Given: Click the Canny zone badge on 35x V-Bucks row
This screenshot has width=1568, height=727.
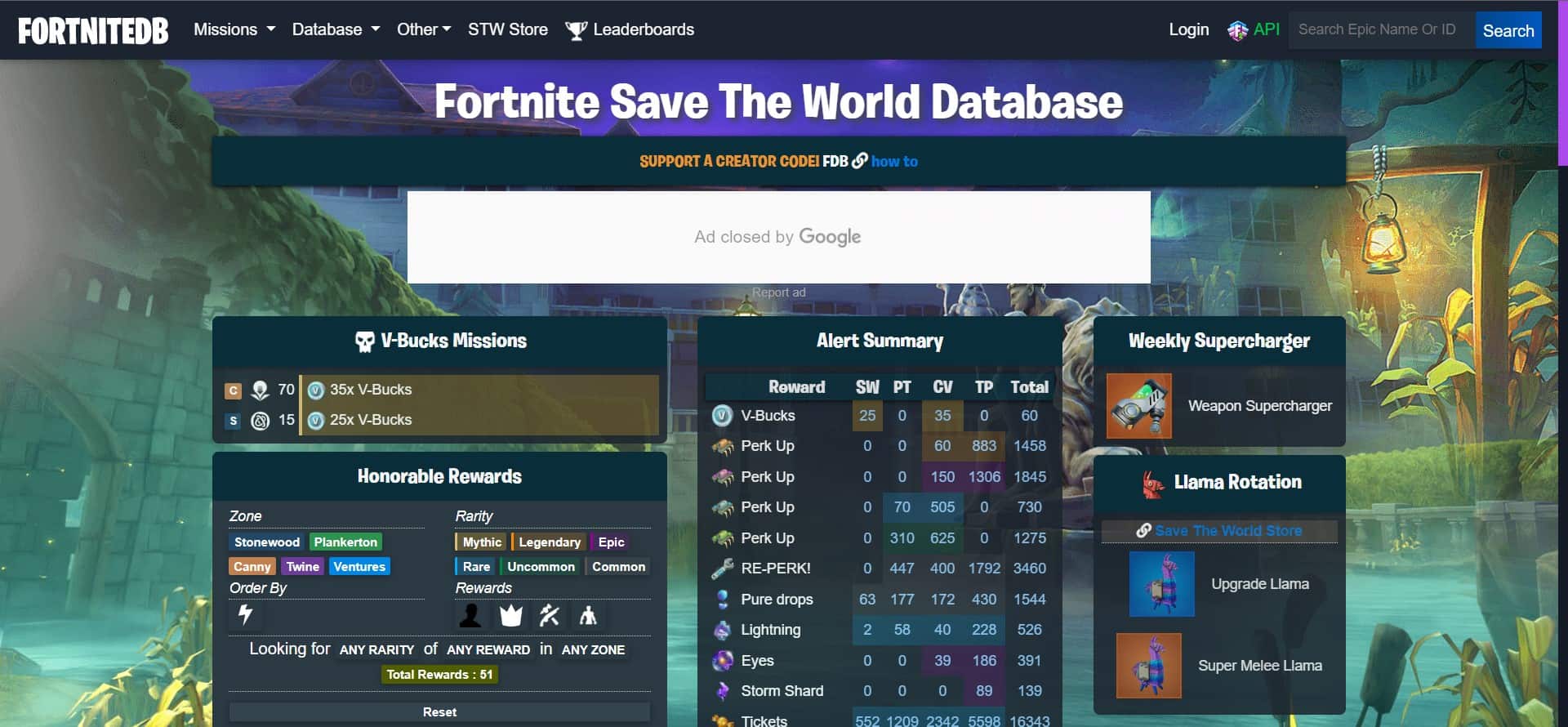Looking at the screenshot, I should click(234, 390).
